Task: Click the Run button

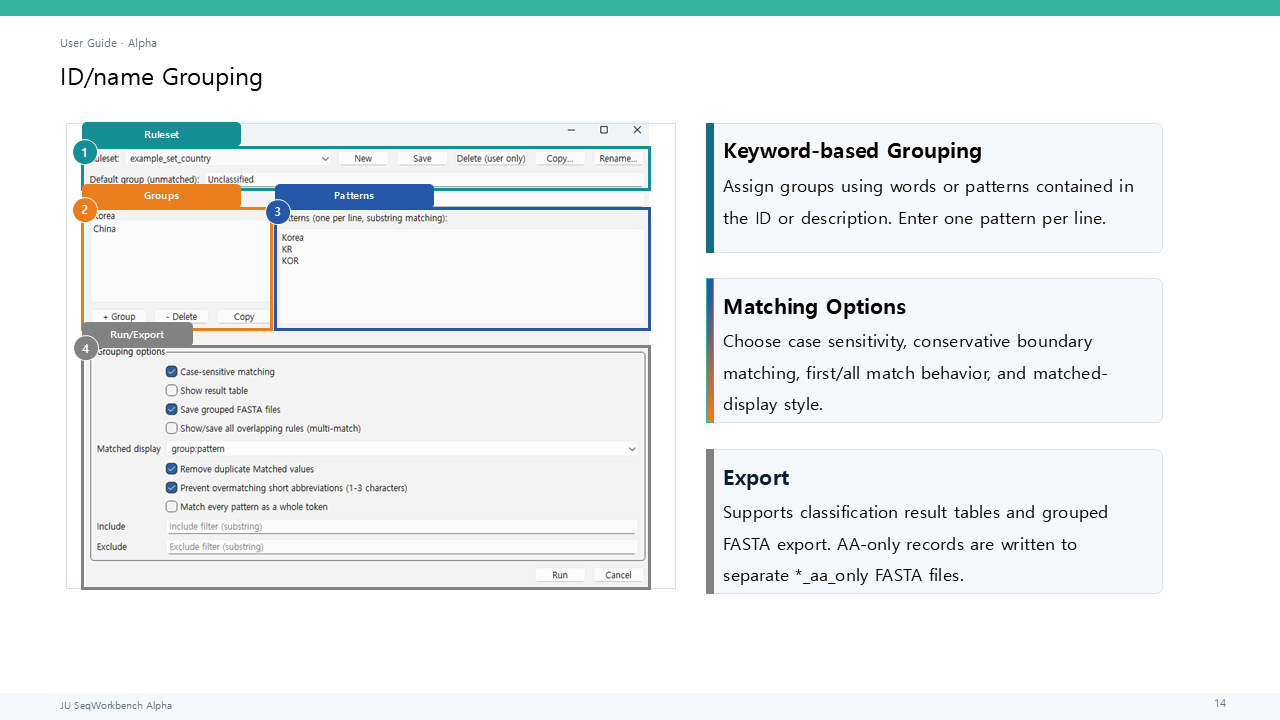Action: click(x=560, y=575)
